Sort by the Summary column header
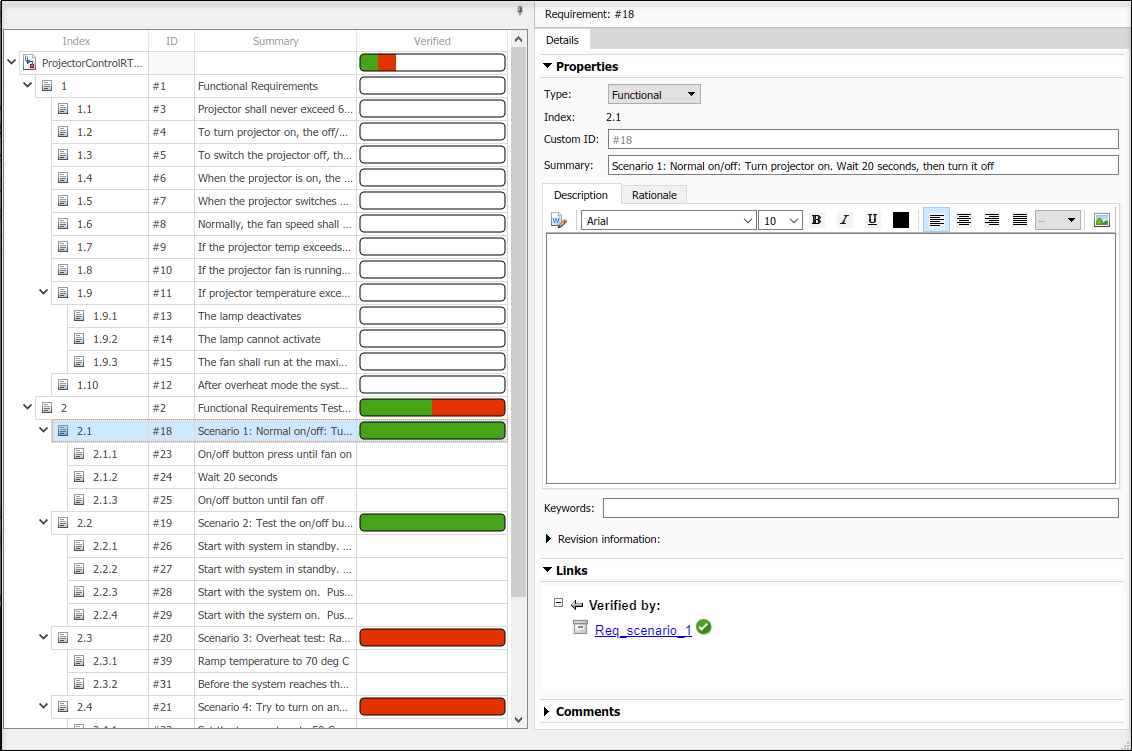The image size is (1132, 751). pyautogui.click(x=275, y=41)
